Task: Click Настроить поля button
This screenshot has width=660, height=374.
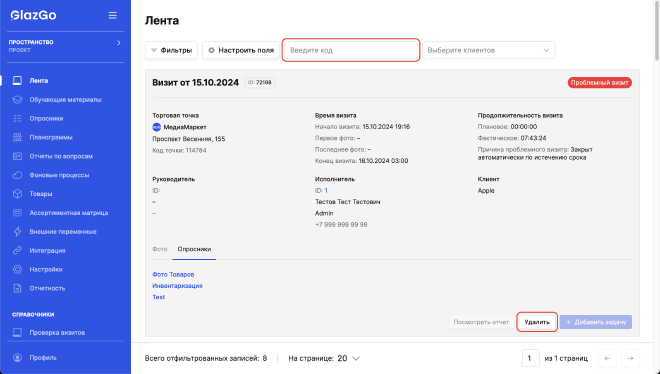Action: [241, 50]
